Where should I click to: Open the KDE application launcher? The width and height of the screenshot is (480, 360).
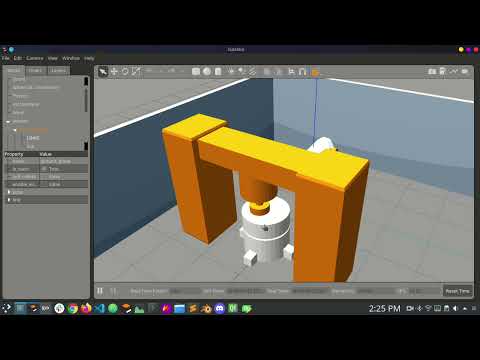(x=6, y=308)
